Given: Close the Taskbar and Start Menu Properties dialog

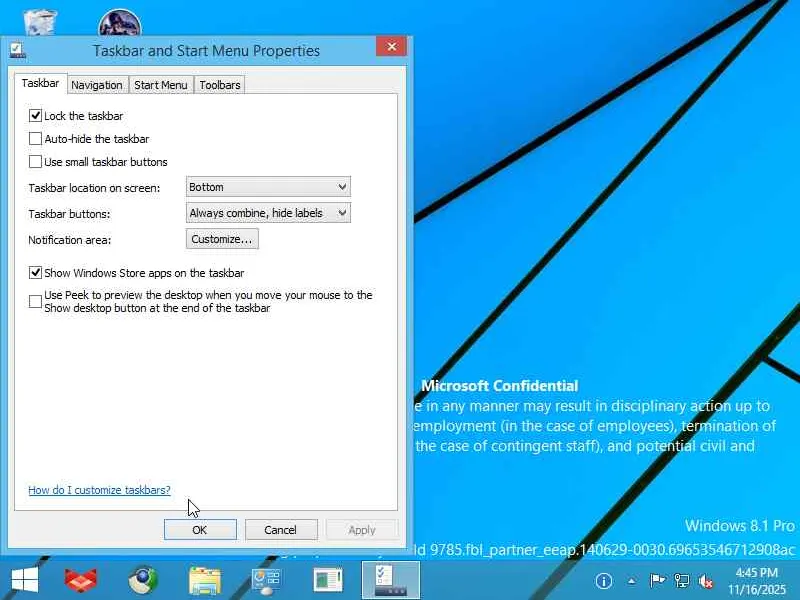Looking at the screenshot, I should click(391, 46).
